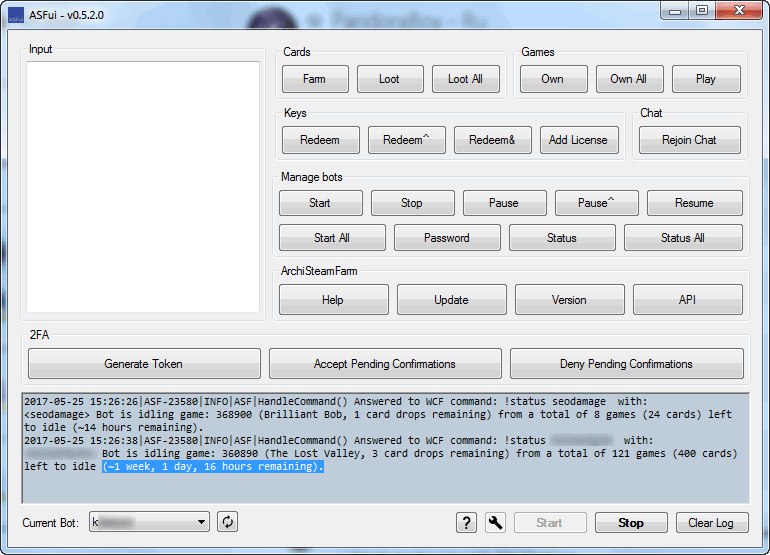Image resolution: width=770 pixels, height=555 pixels.
Task: Click the Own button in Games
Action: click(x=553, y=79)
